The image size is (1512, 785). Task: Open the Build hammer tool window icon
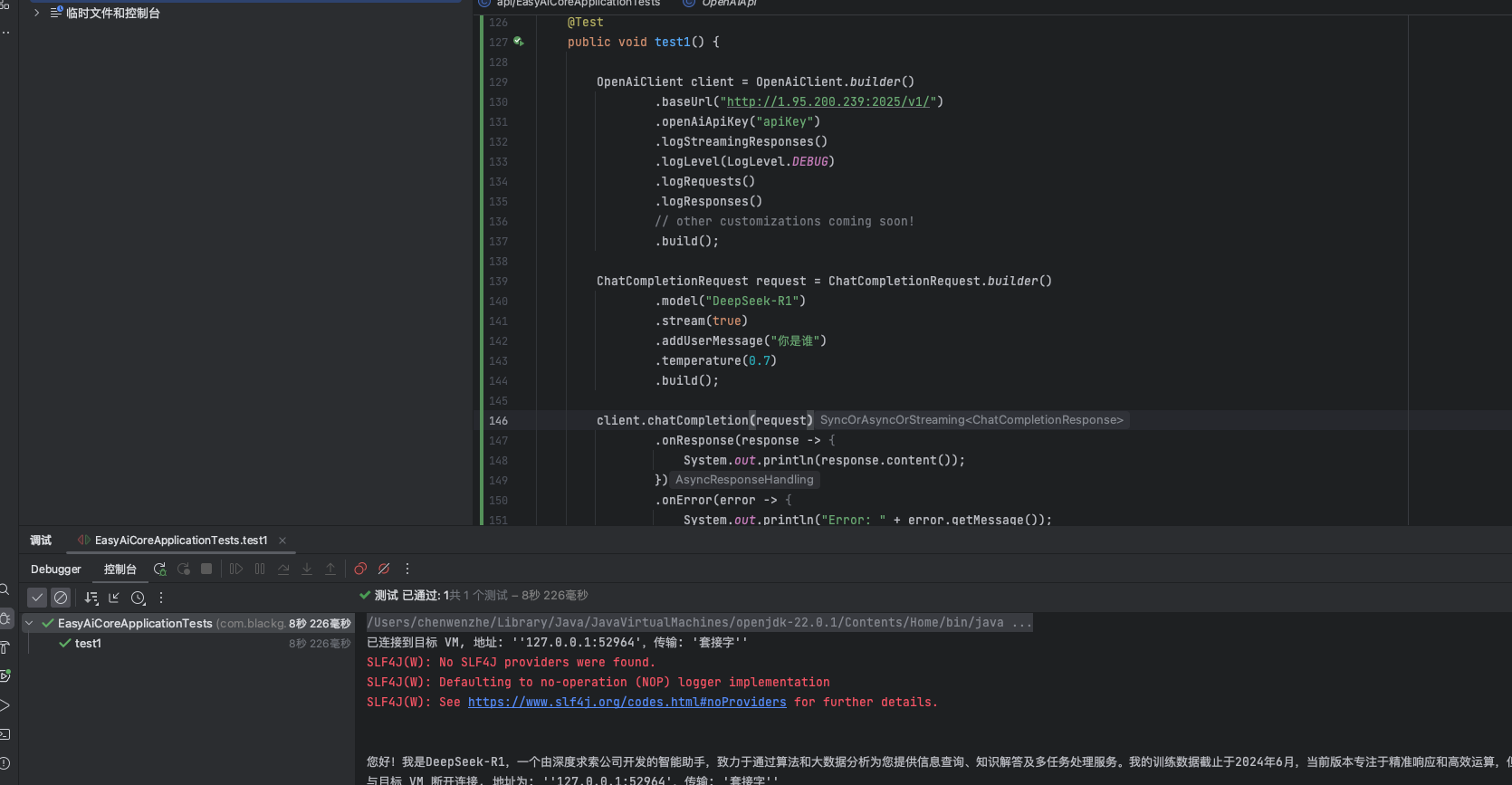5,647
